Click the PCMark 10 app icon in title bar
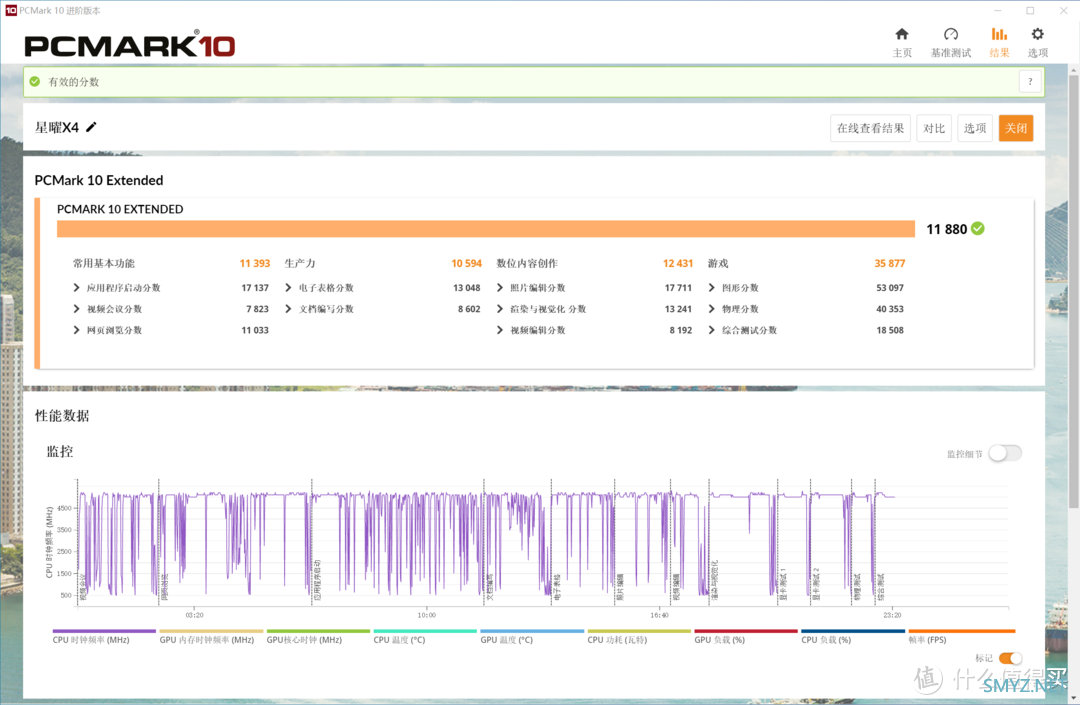1080x705 pixels. click(10, 10)
